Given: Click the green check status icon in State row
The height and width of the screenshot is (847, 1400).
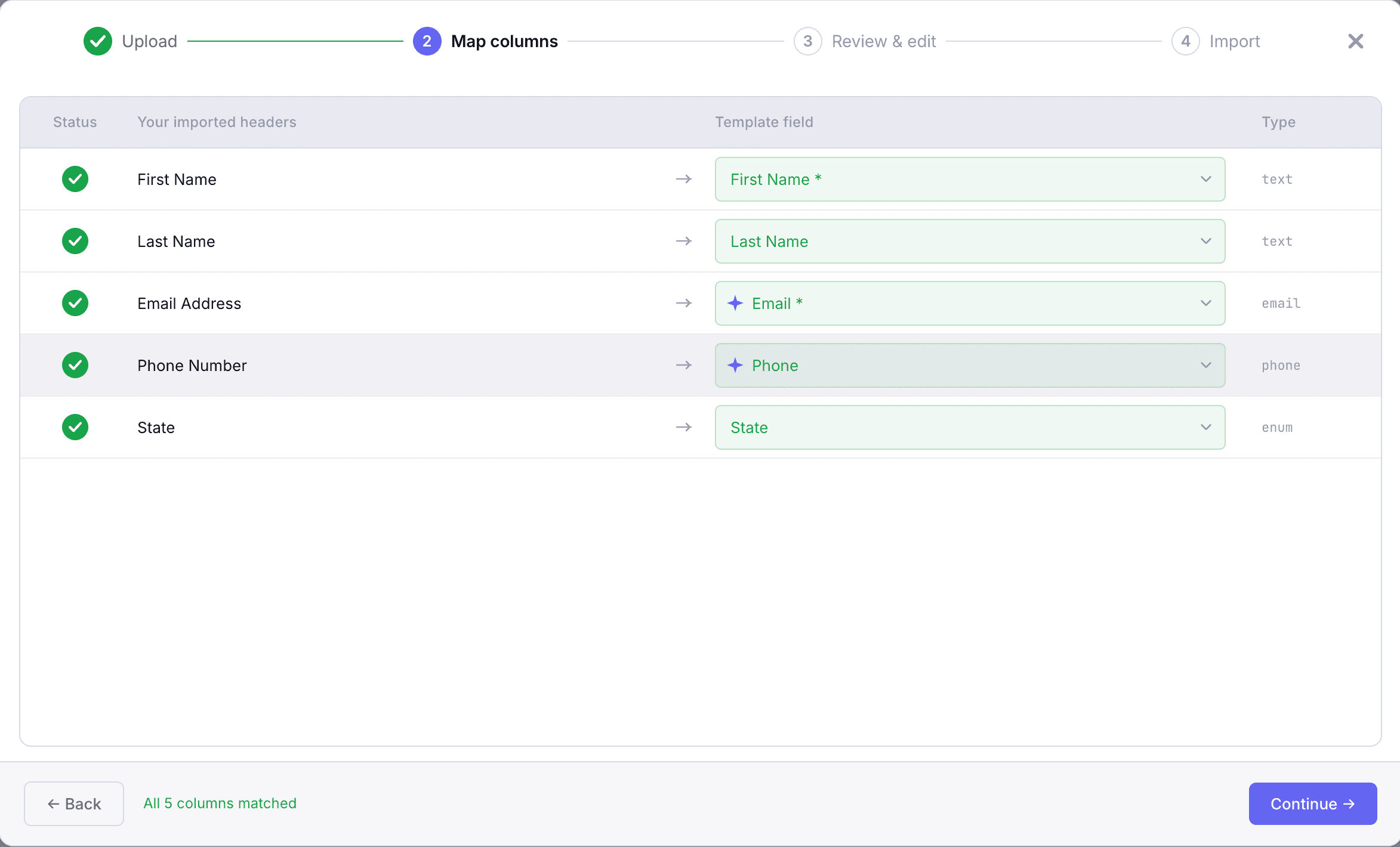Looking at the screenshot, I should tap(75, 427).
